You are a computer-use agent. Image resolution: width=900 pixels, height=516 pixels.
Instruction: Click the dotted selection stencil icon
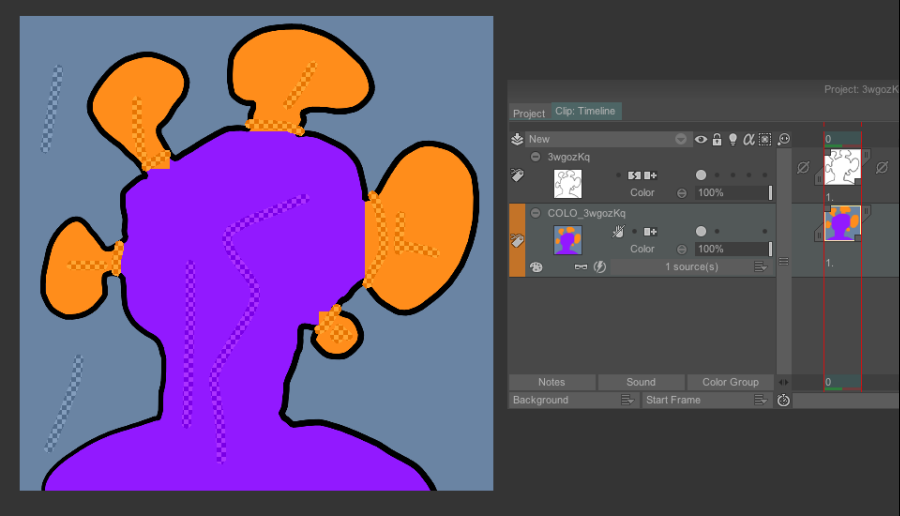765,139
